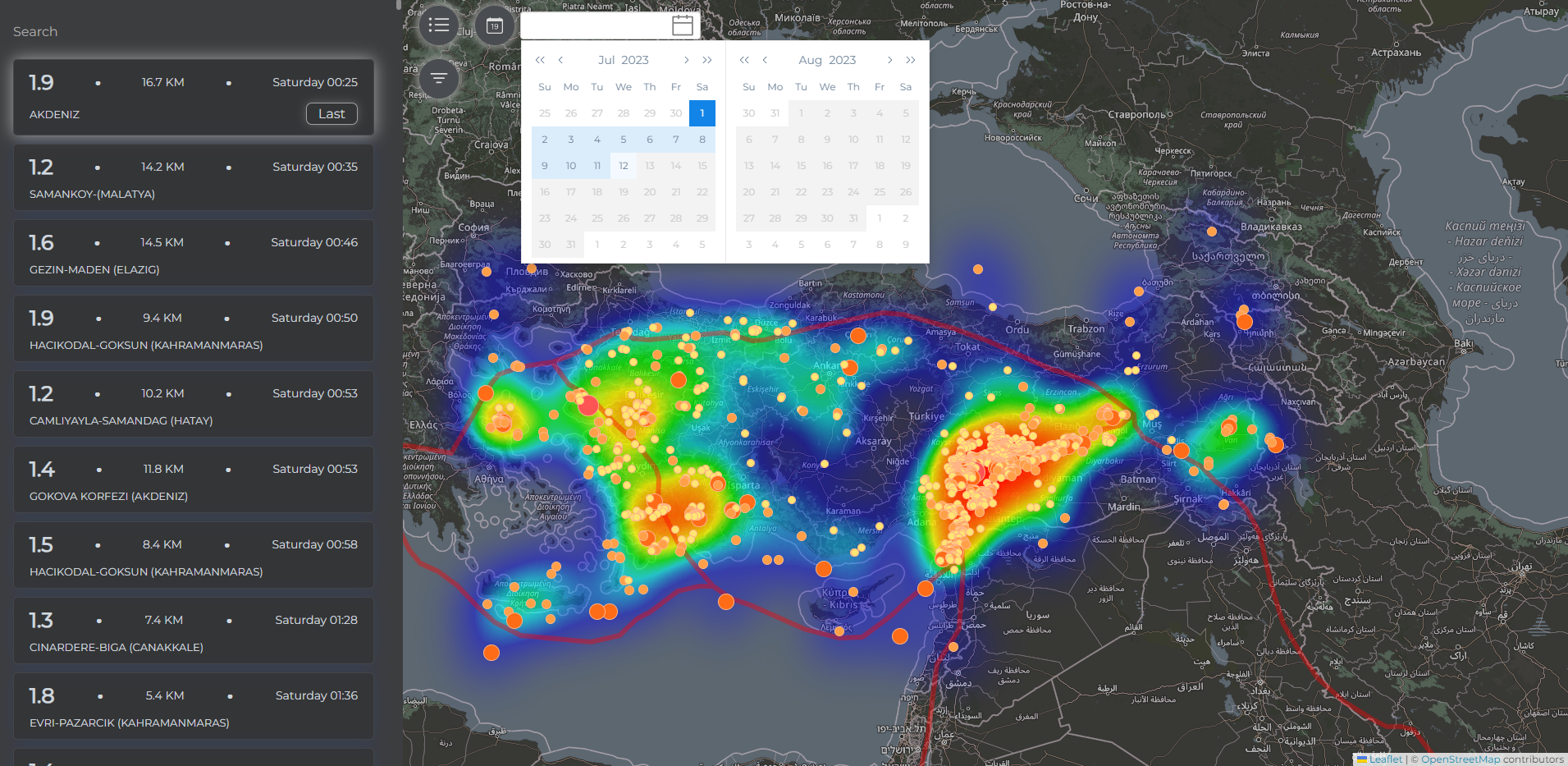Go to next month in July calendar

(686, 60)
